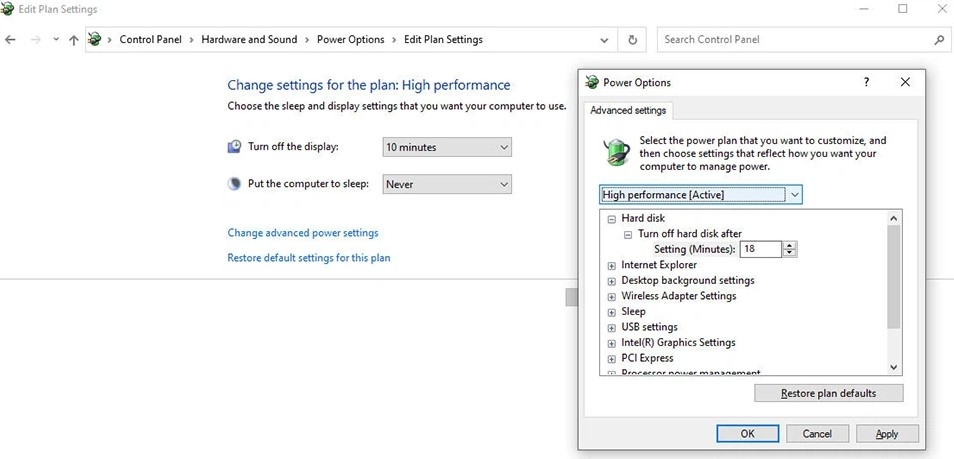The width and height of the screenshot is (954, 459).
Task: Expand the Sleep settings node
Action: tap(611, 312)
